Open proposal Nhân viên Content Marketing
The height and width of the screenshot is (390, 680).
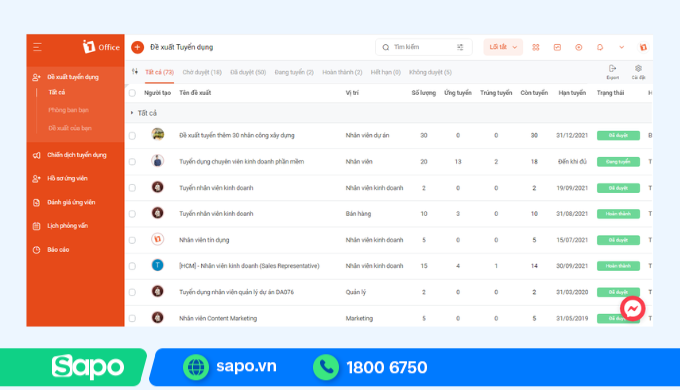tap(218, 318)
